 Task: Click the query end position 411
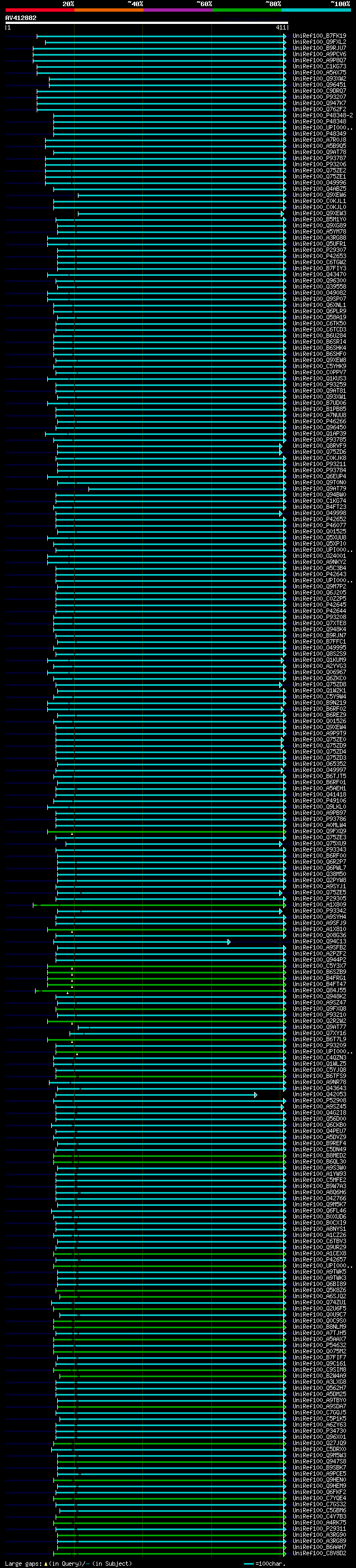coord(280,27)
